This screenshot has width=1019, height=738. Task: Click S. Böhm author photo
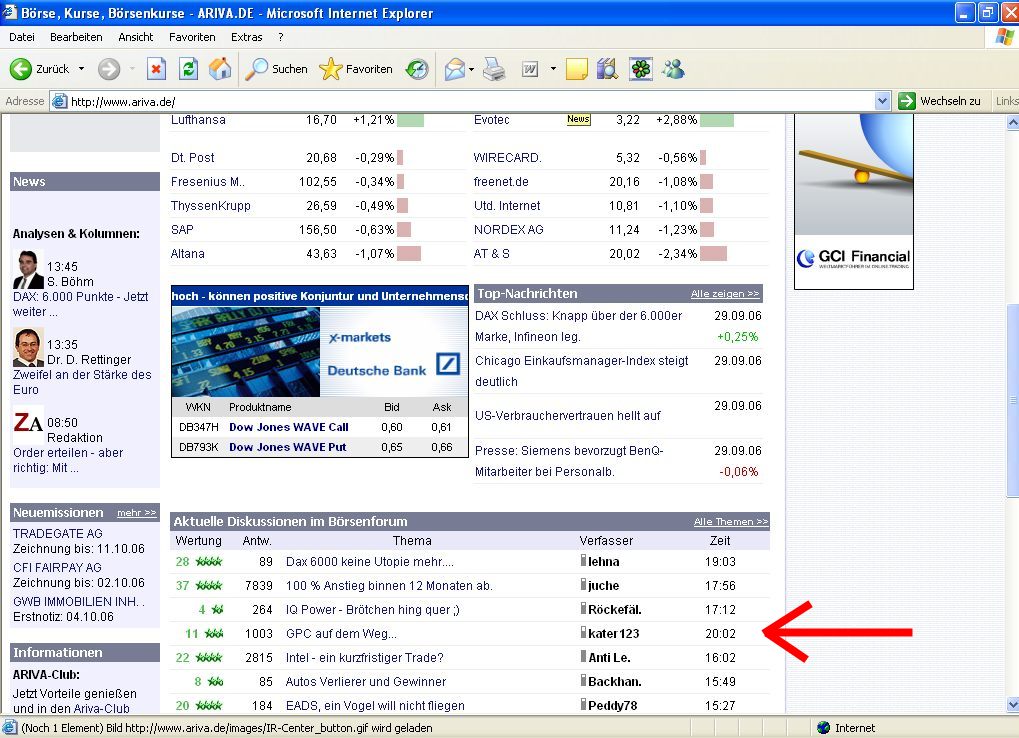pos(28,269)
